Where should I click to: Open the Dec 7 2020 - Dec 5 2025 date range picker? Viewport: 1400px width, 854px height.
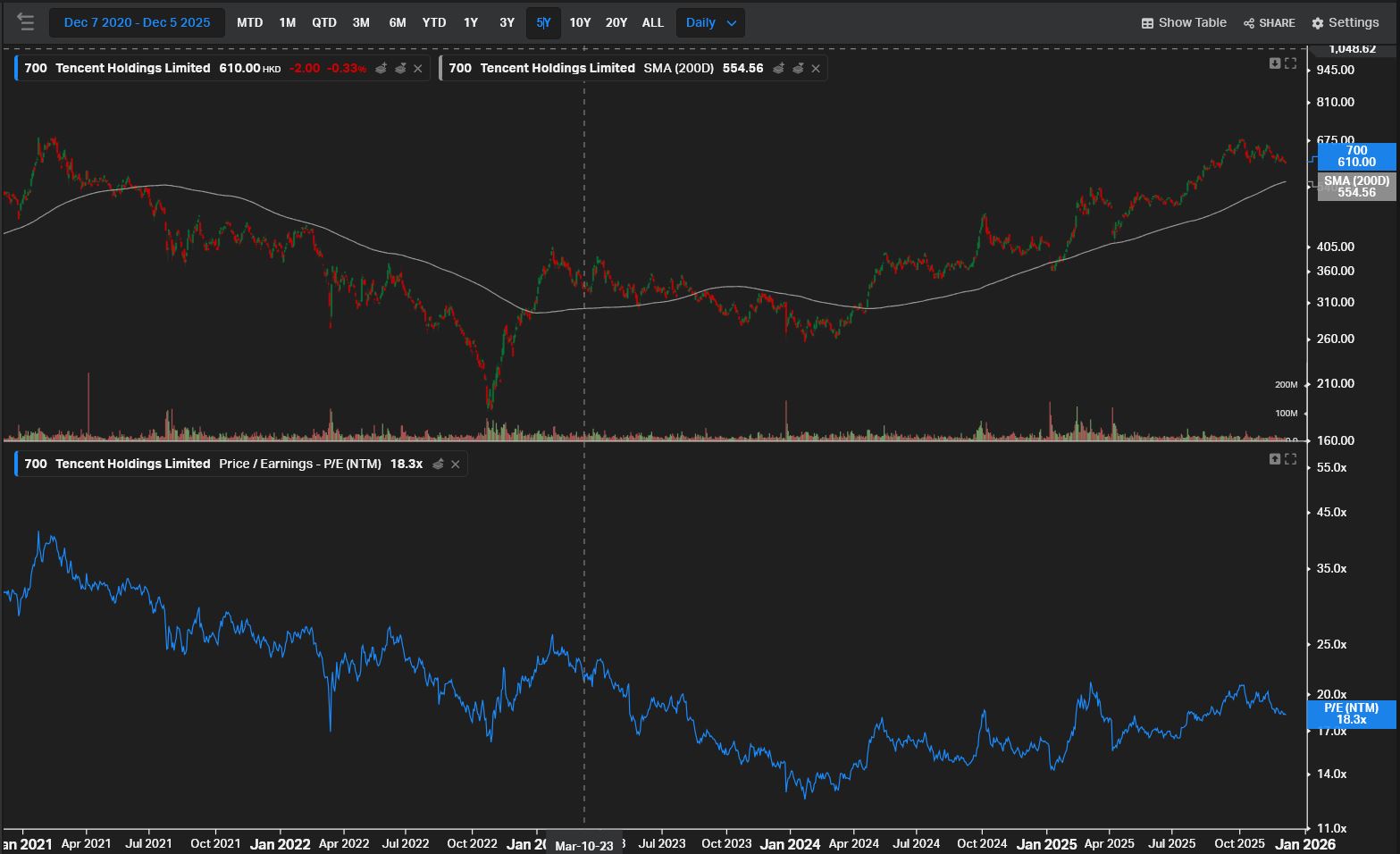point(138,22)
